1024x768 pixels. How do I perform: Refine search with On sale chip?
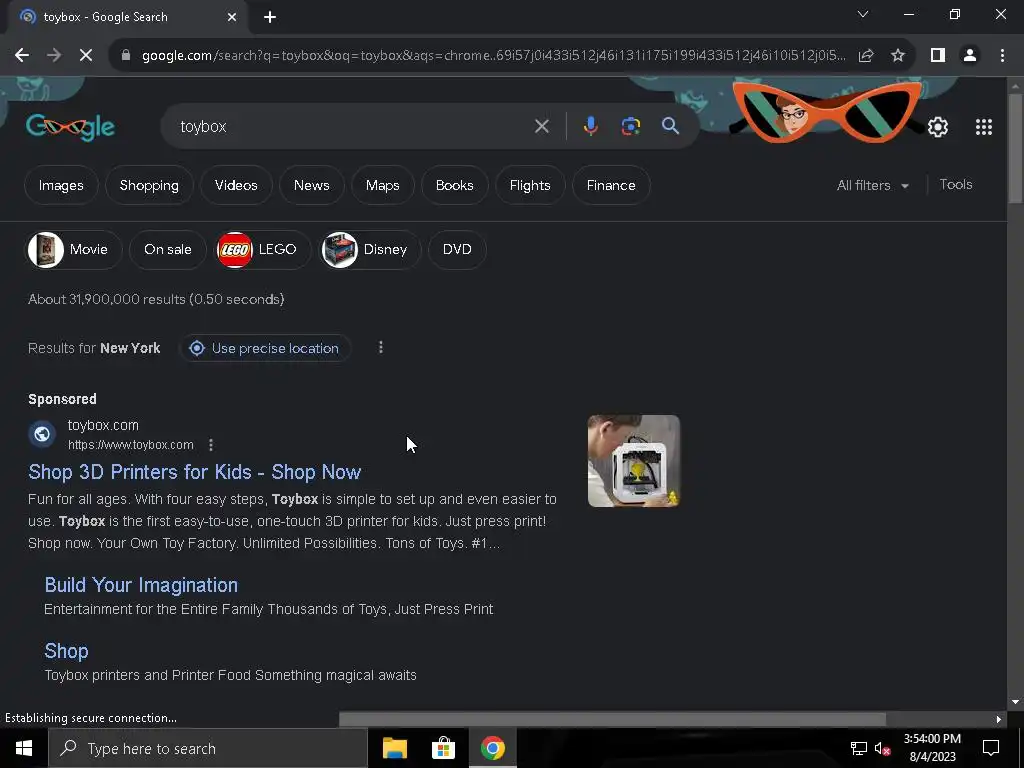point(168,249)
